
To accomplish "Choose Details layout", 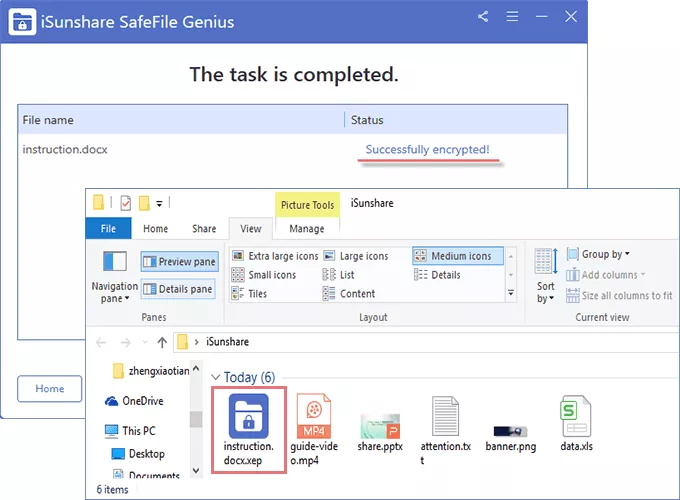I will [x=437, y=275].
